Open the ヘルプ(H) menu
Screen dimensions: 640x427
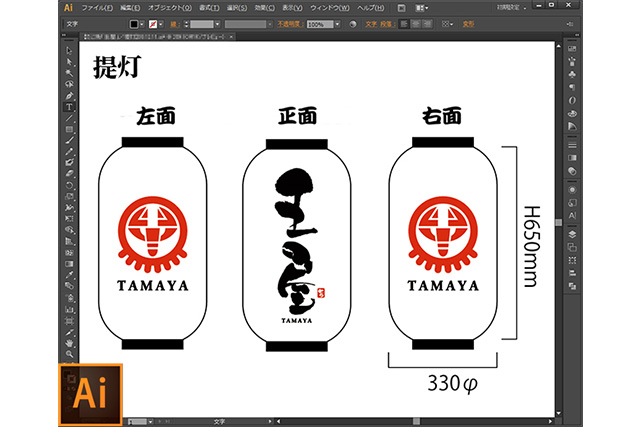pos(371,8)
